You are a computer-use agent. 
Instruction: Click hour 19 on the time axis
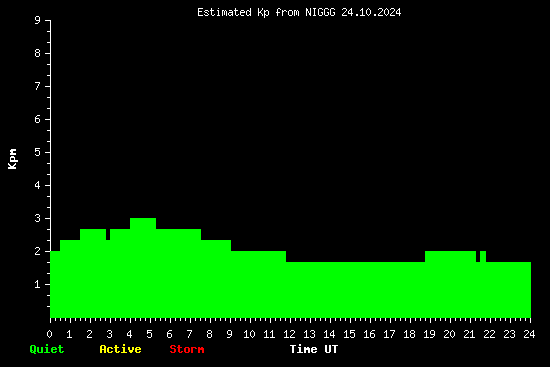[x=429, y=334]
